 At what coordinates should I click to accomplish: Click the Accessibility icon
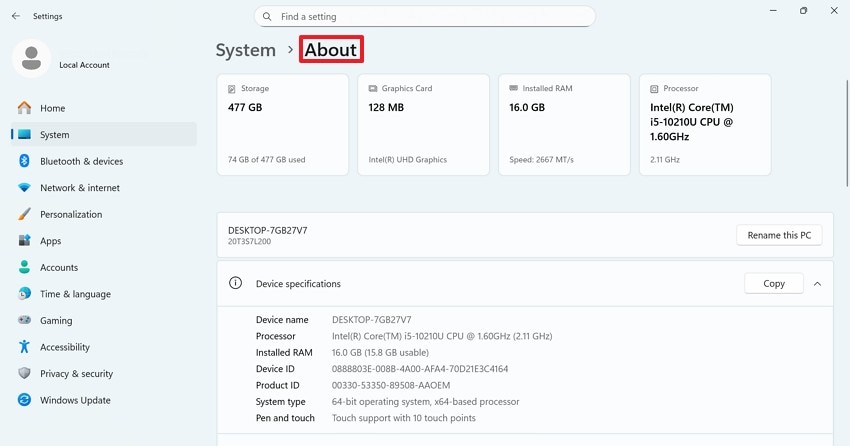pos(24,348)
